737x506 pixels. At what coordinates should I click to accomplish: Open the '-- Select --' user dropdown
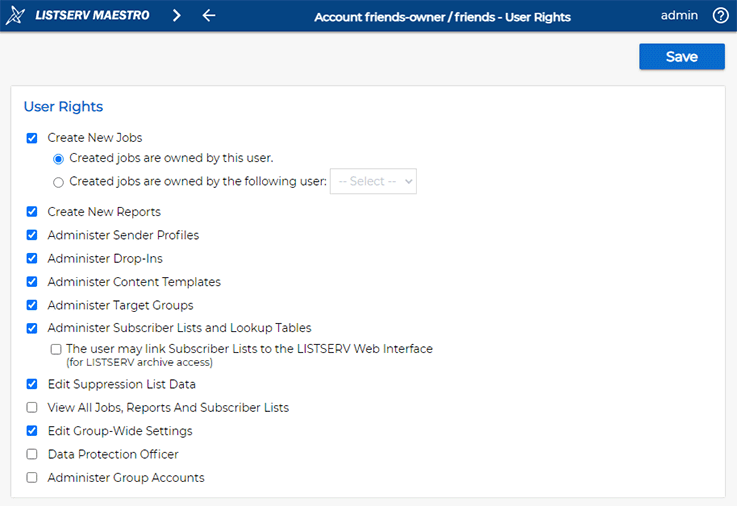point(373,181)
